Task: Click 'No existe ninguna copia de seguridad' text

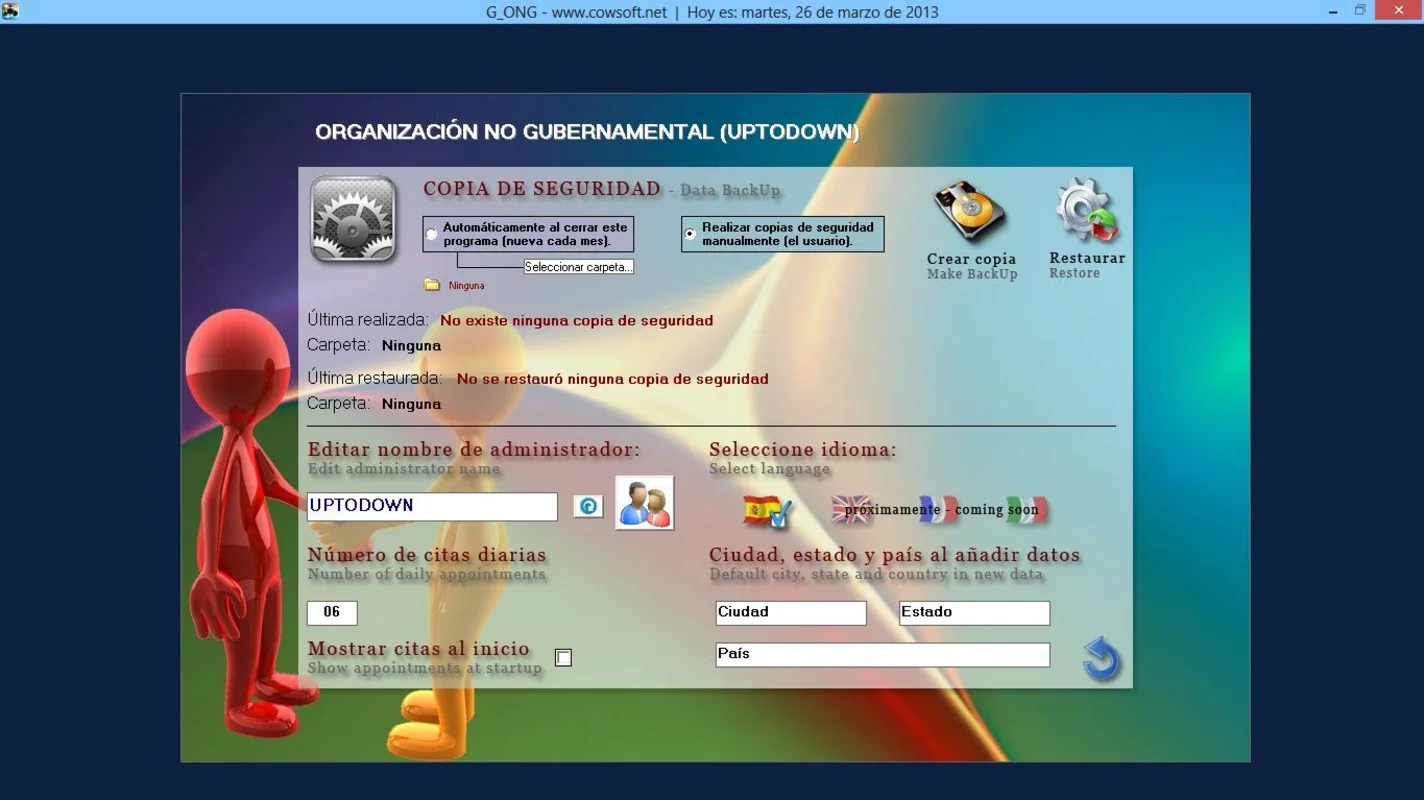Action: 577,321
